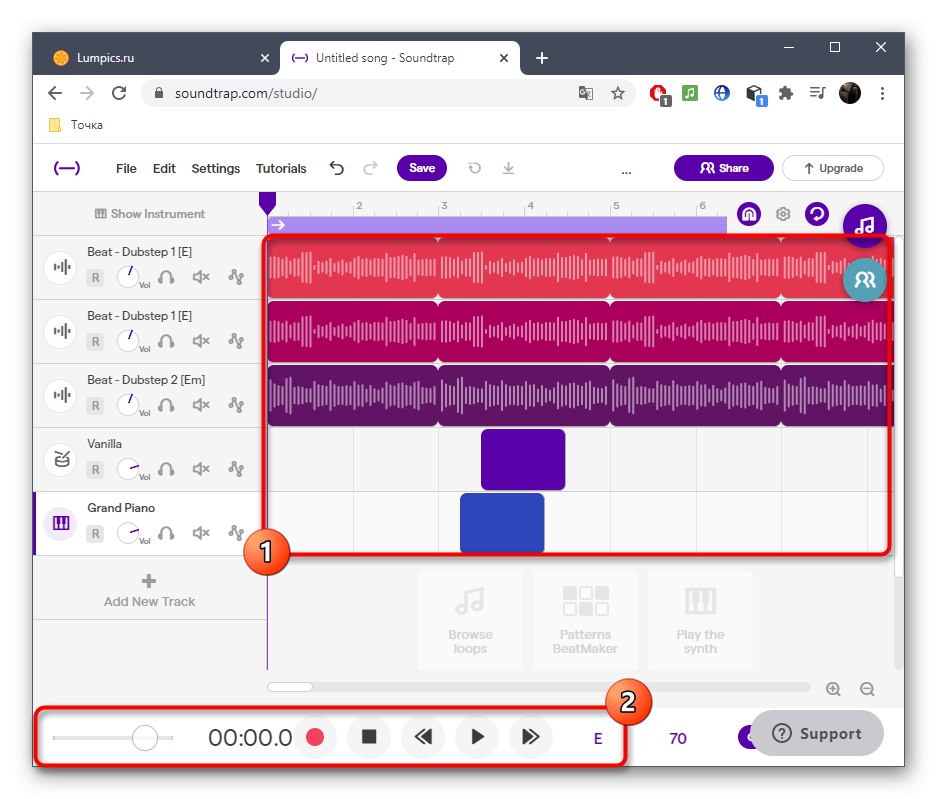
Task: Open automation for second Beat - Dubstep 1 track
Action: 237,341
